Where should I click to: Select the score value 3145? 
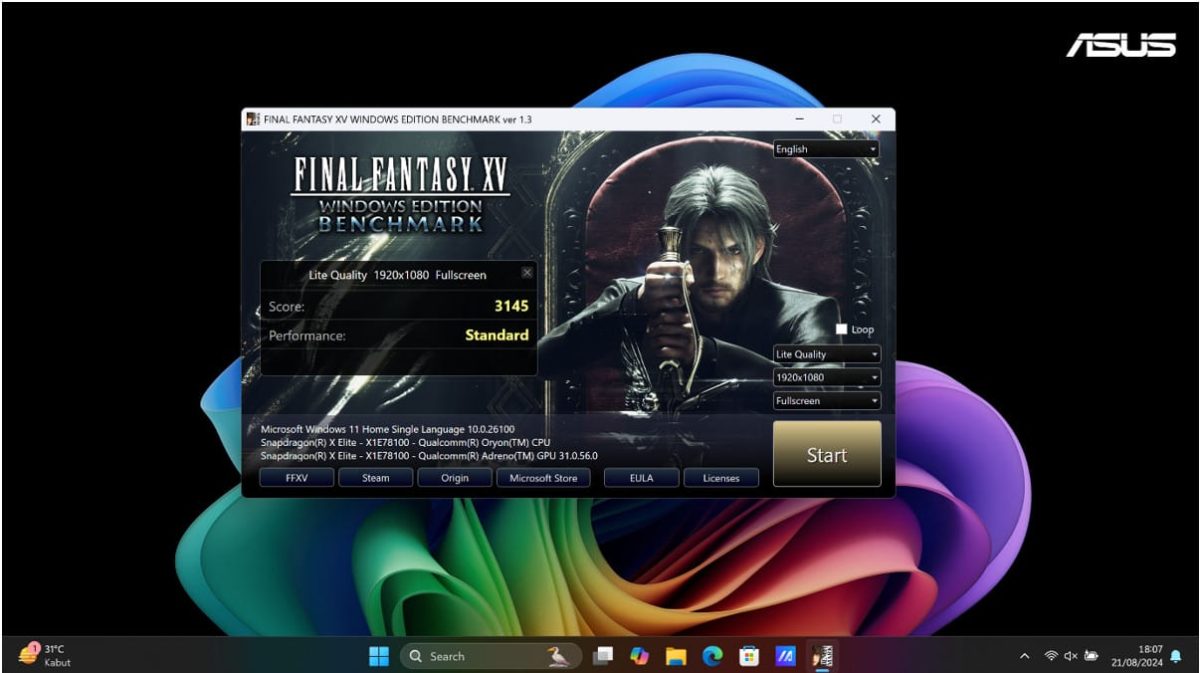click(511, 306)
